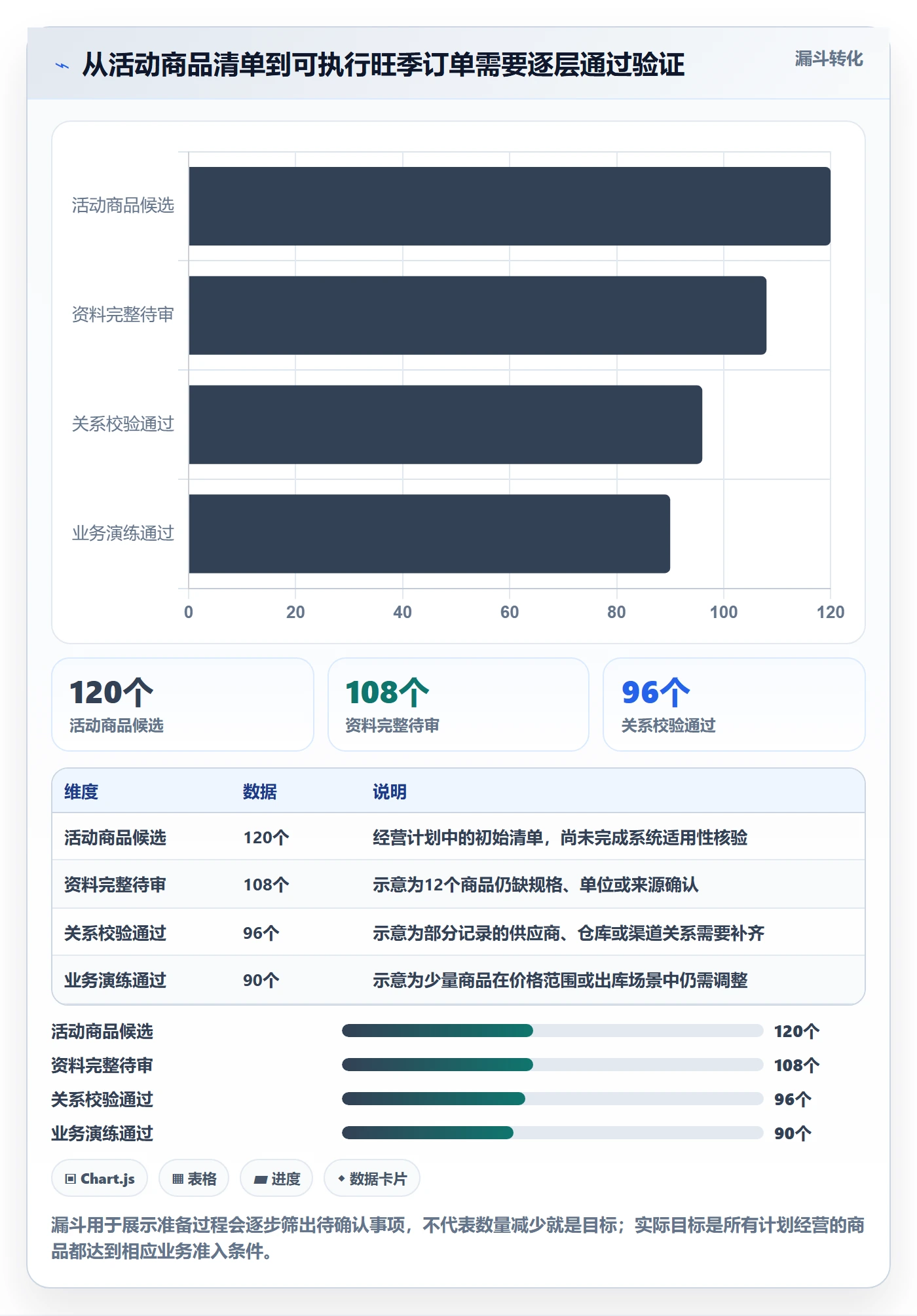
Task: Click the 96个 关系校验通过 data card
Action: click(x=734, y=704)
